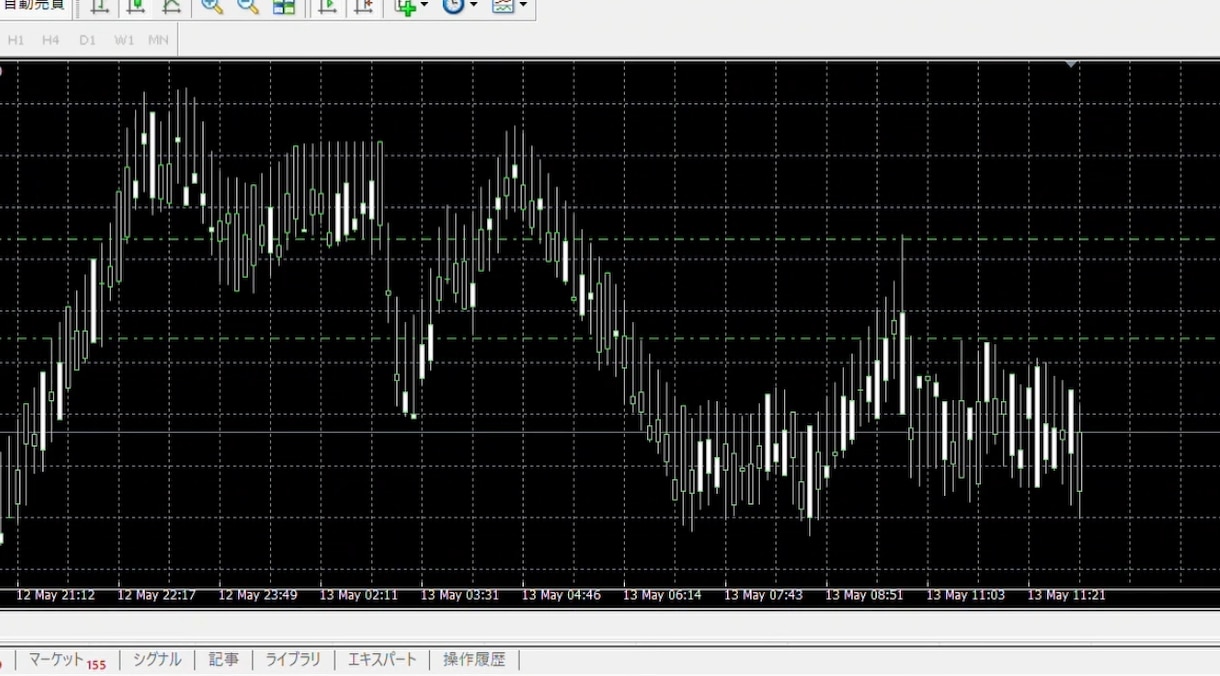
Task: Switch to the シグナル tab
Action: pyautogui.click(x=157, y=660)
